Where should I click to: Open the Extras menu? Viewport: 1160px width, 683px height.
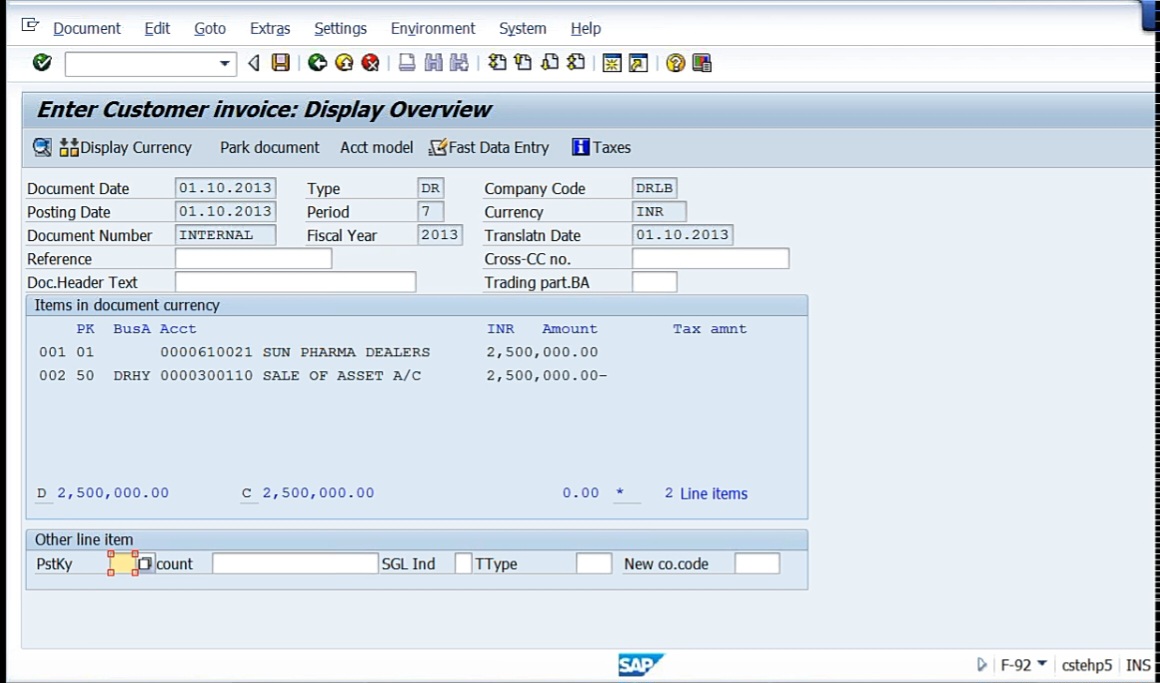pyautogui.click(x=270, y=28)
